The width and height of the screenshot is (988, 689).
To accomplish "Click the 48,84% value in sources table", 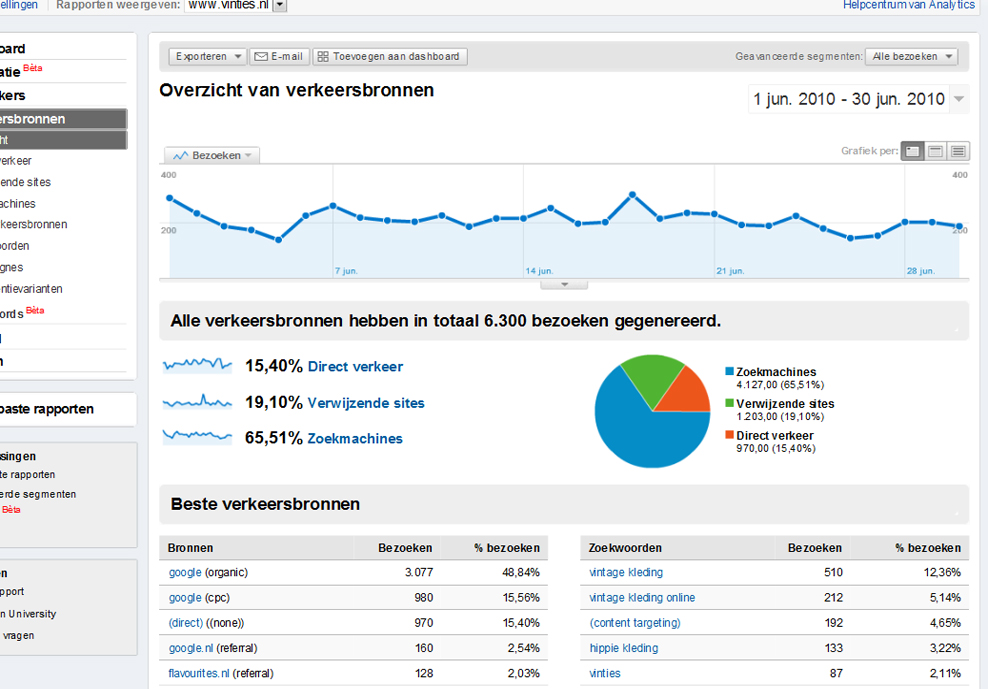I will 521,572.
